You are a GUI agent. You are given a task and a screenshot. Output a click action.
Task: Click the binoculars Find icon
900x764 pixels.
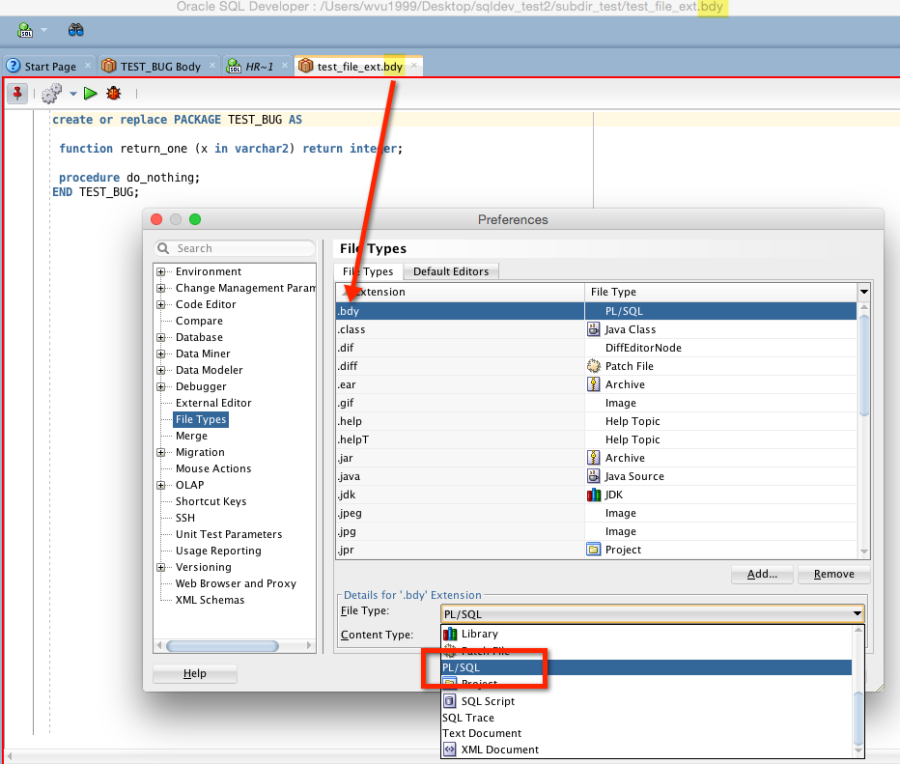coord(76,30)
